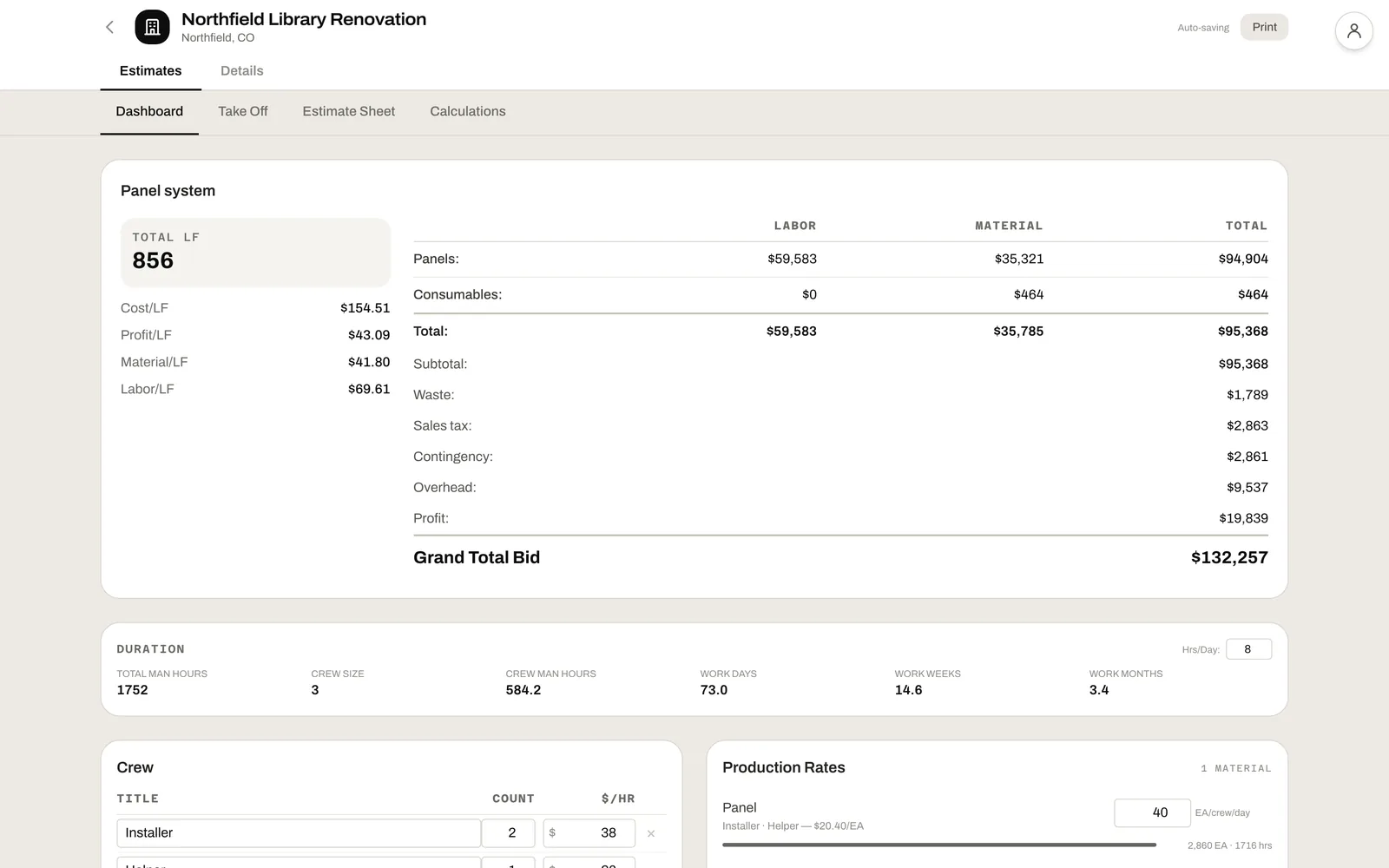This screenshot has height=868, width=1389.
Task: Select the Total LF value 856
Action: pyautogui.click(x=153, y=260)
